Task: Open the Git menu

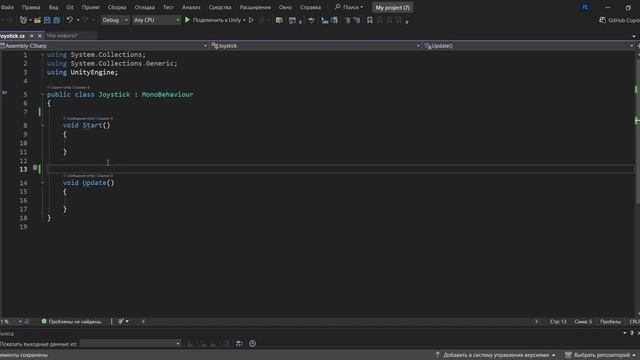Action: (70, 7)
